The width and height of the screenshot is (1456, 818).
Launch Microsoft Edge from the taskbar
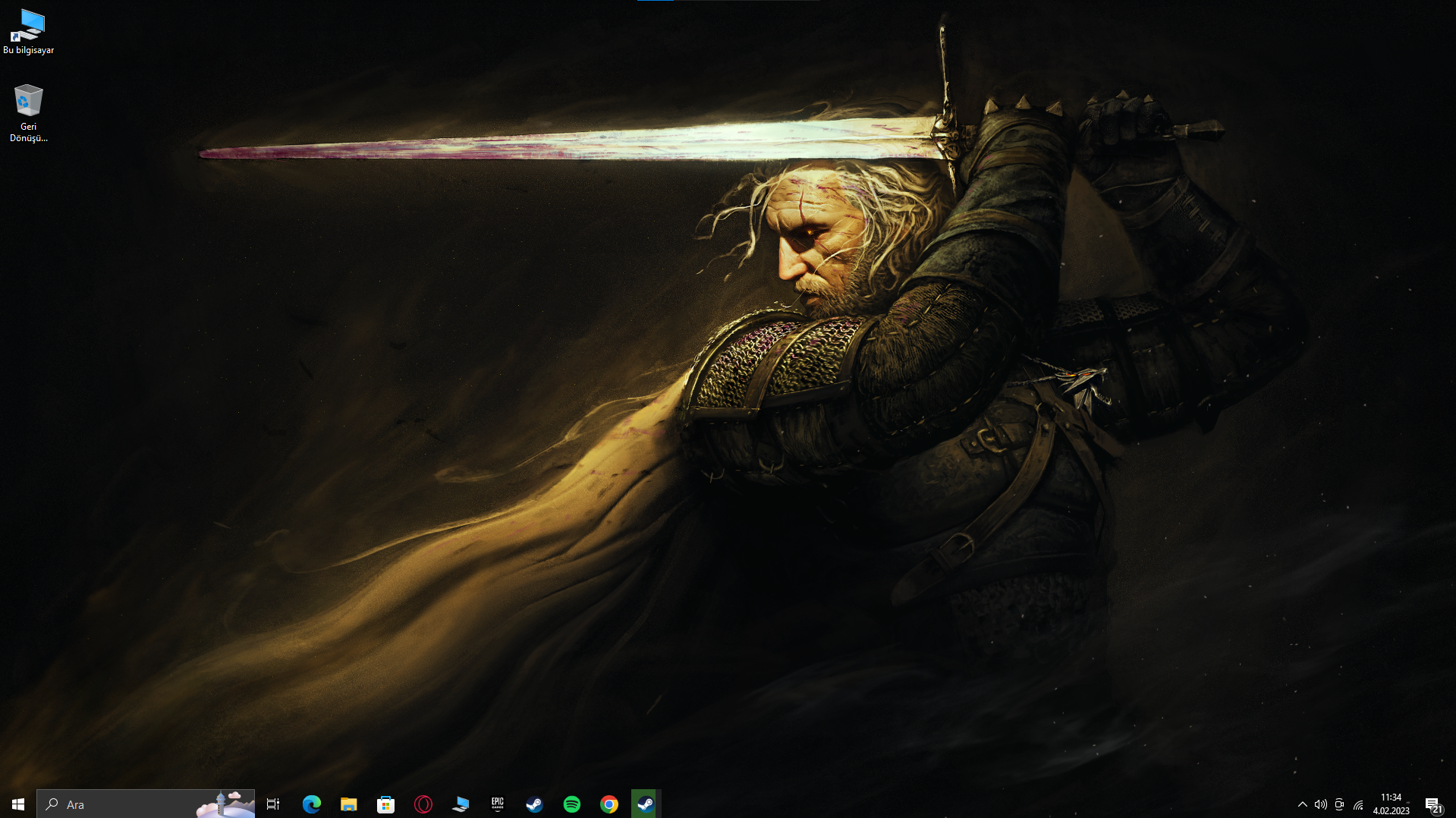click(x=311, y=804)
